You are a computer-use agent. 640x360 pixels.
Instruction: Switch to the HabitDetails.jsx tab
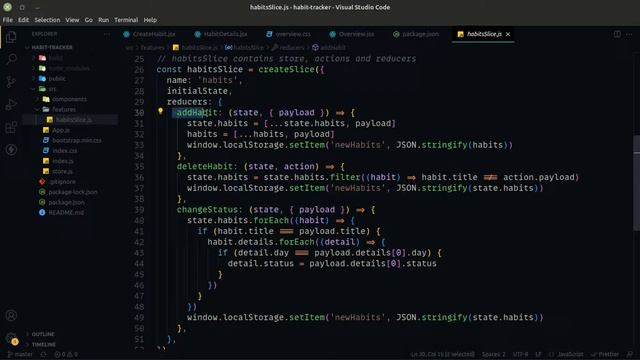click(x=221, y=34)
